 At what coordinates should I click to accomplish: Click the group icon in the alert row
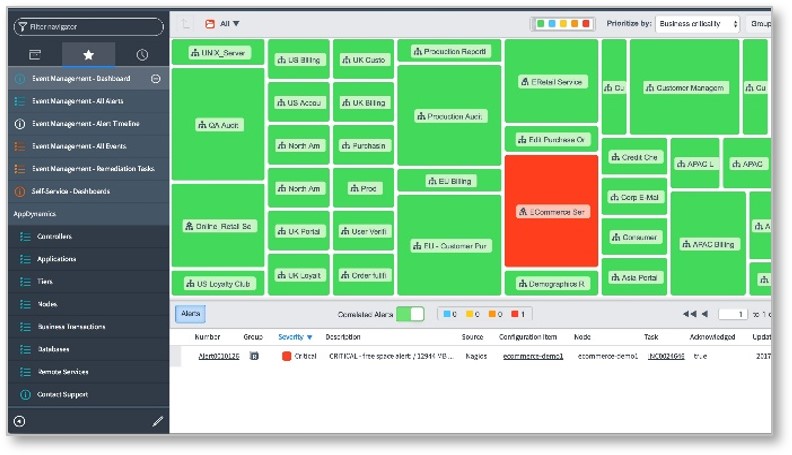coord(254,355)
